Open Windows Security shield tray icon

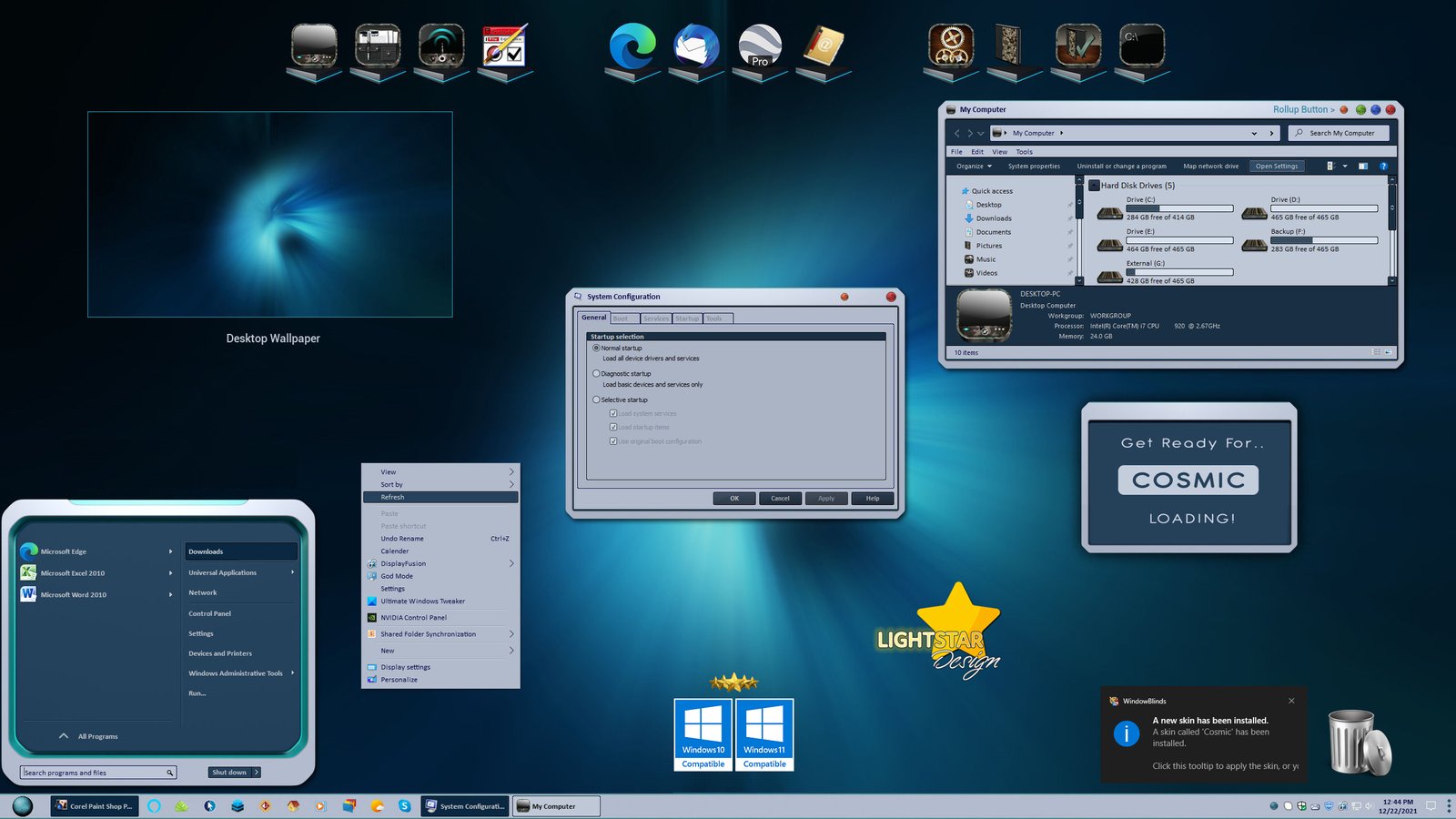pyautogui.click(x=1301, y=805)
